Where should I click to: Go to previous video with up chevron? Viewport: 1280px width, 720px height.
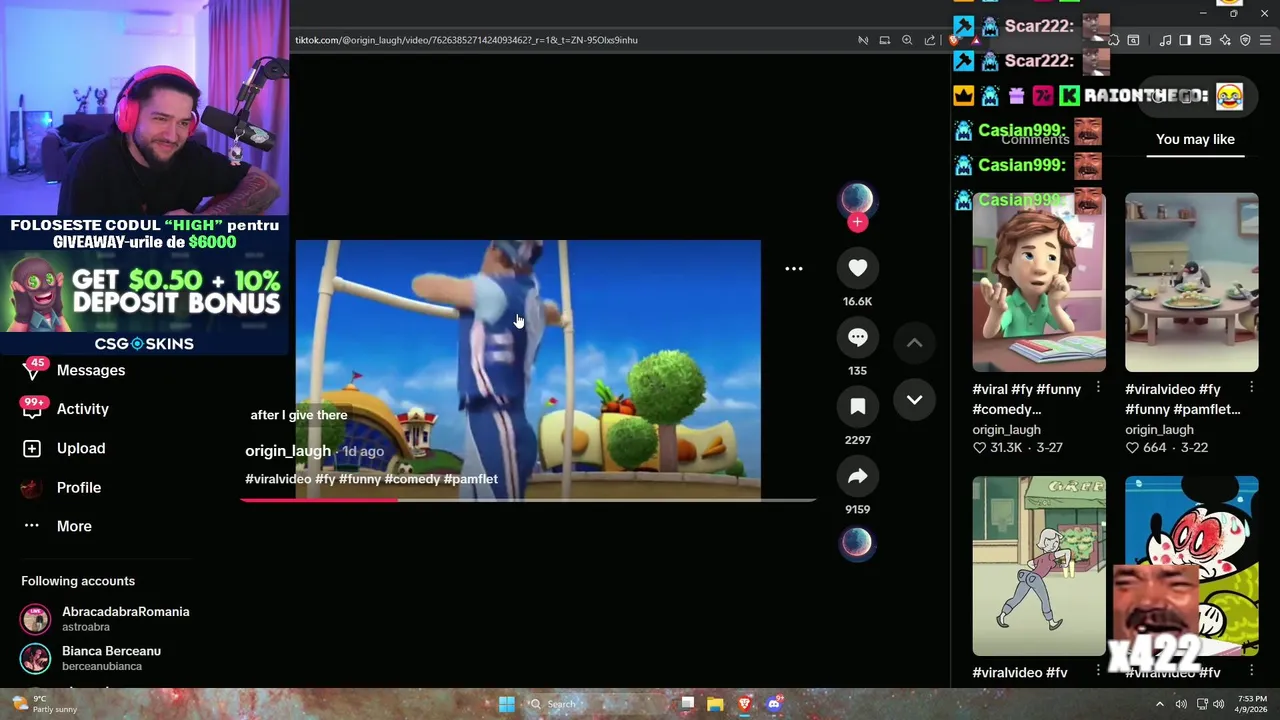point(914,342)
